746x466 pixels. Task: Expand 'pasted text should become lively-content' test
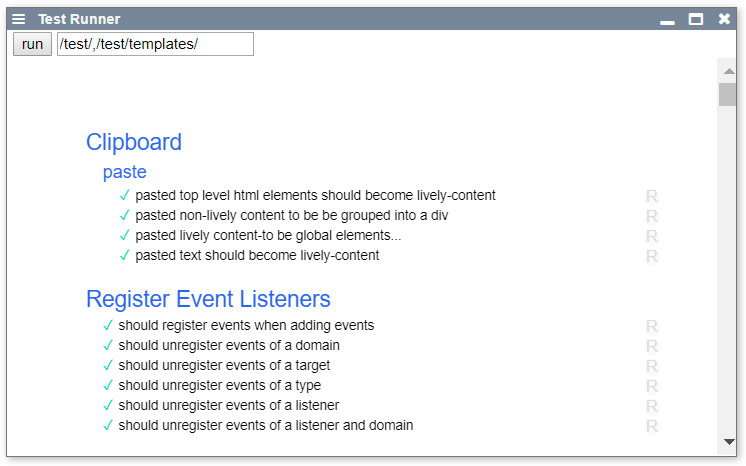click(257, 255)
